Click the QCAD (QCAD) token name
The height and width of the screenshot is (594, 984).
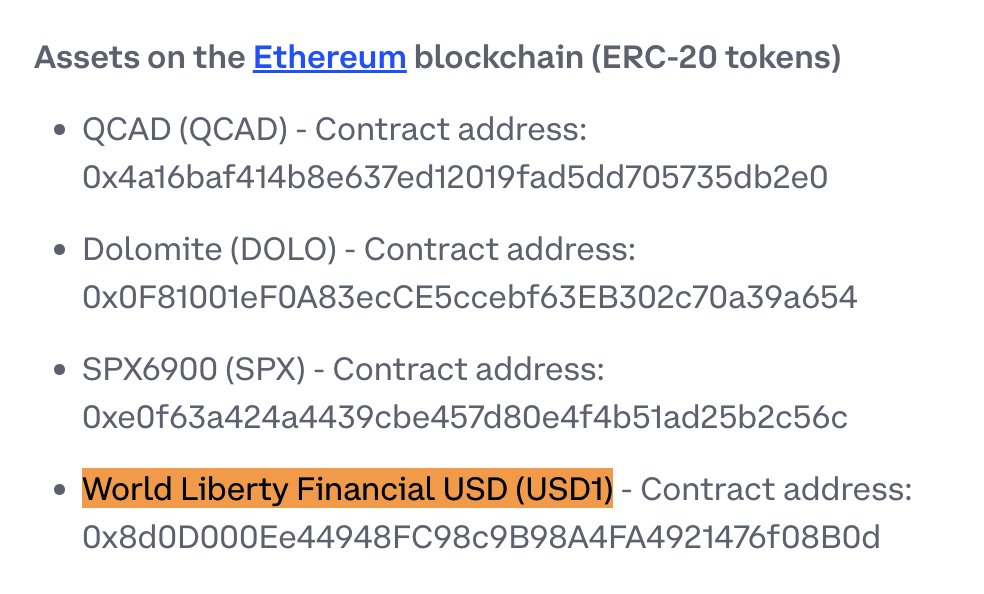(x=185, y=129)
